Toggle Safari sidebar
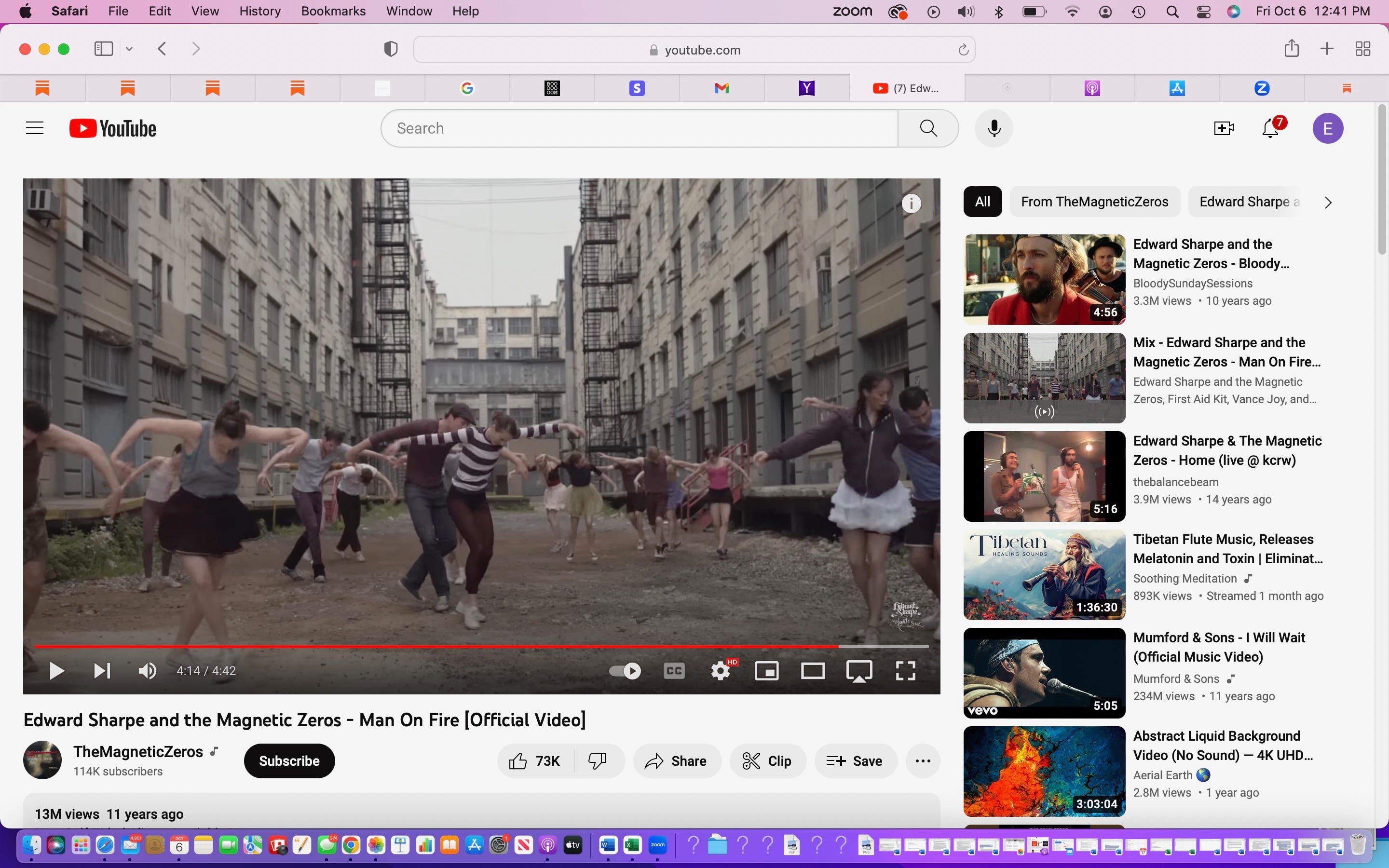The height and width of the screenshot is (868, 1389). tap(103, 49)
